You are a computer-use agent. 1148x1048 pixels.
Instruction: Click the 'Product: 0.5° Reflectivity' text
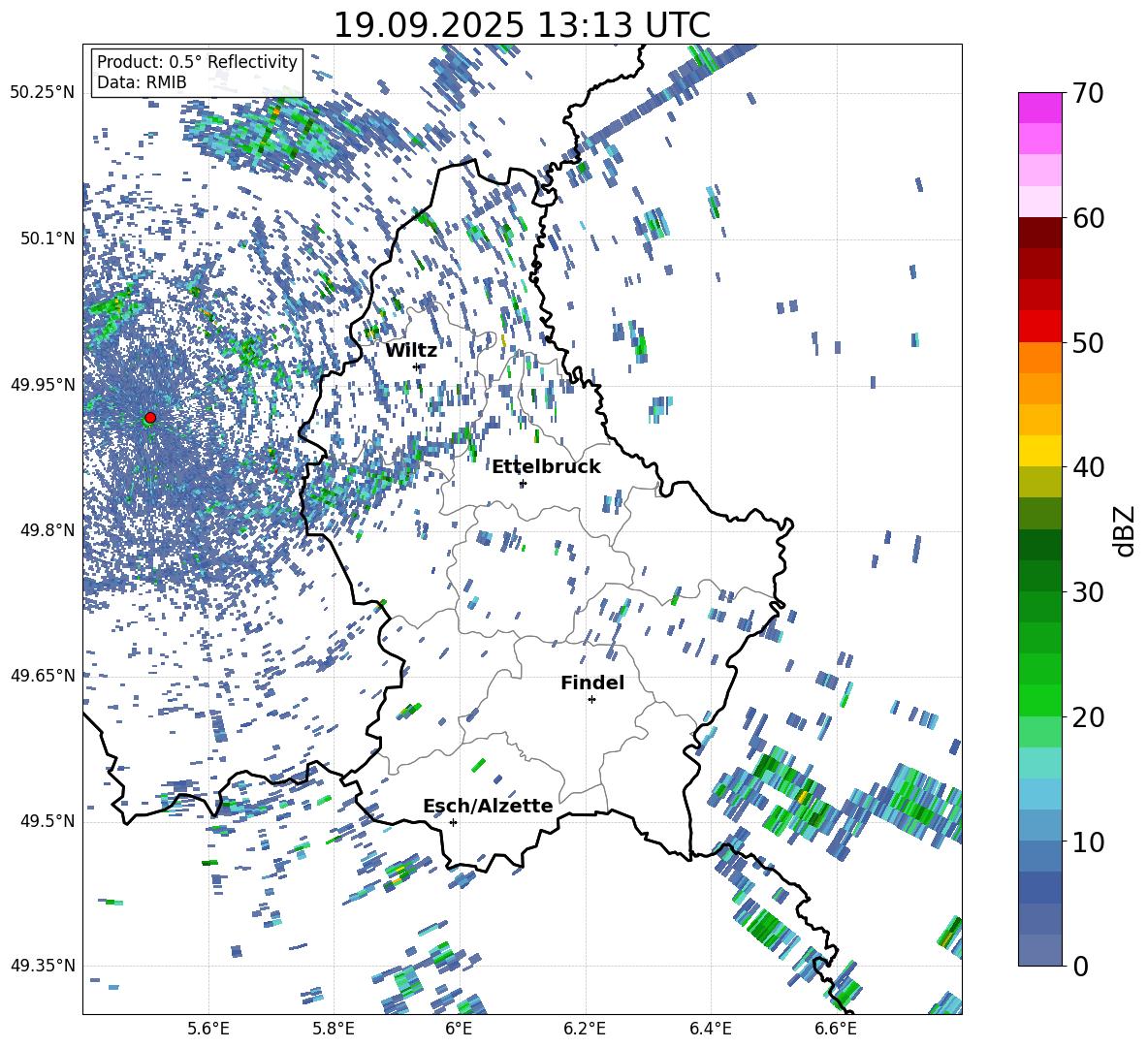pos(197,62)
